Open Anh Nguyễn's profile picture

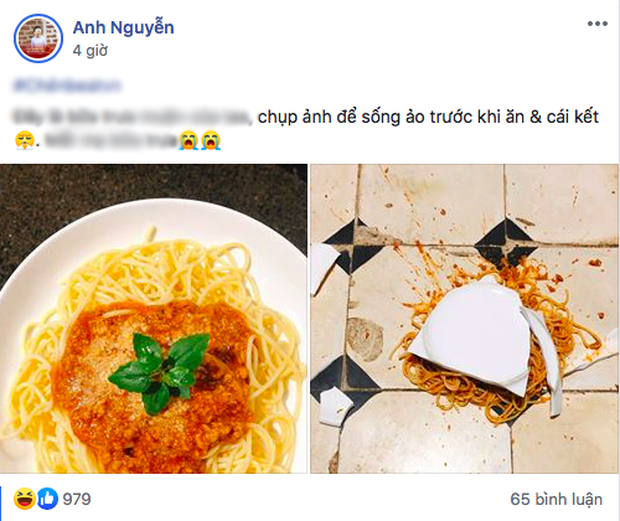tap(38, 38)
